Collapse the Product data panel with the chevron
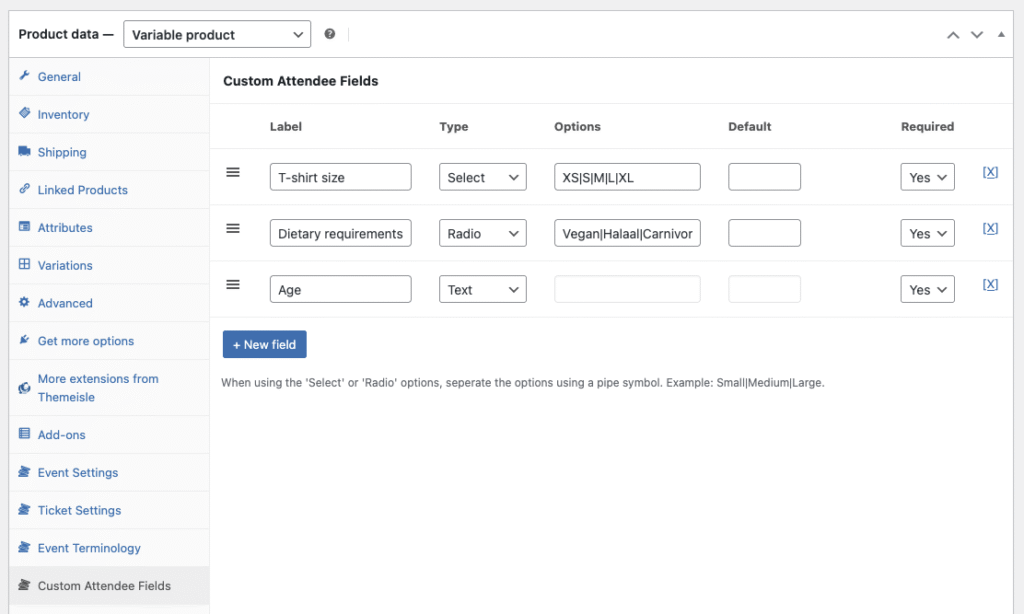 click(1001, 34)
